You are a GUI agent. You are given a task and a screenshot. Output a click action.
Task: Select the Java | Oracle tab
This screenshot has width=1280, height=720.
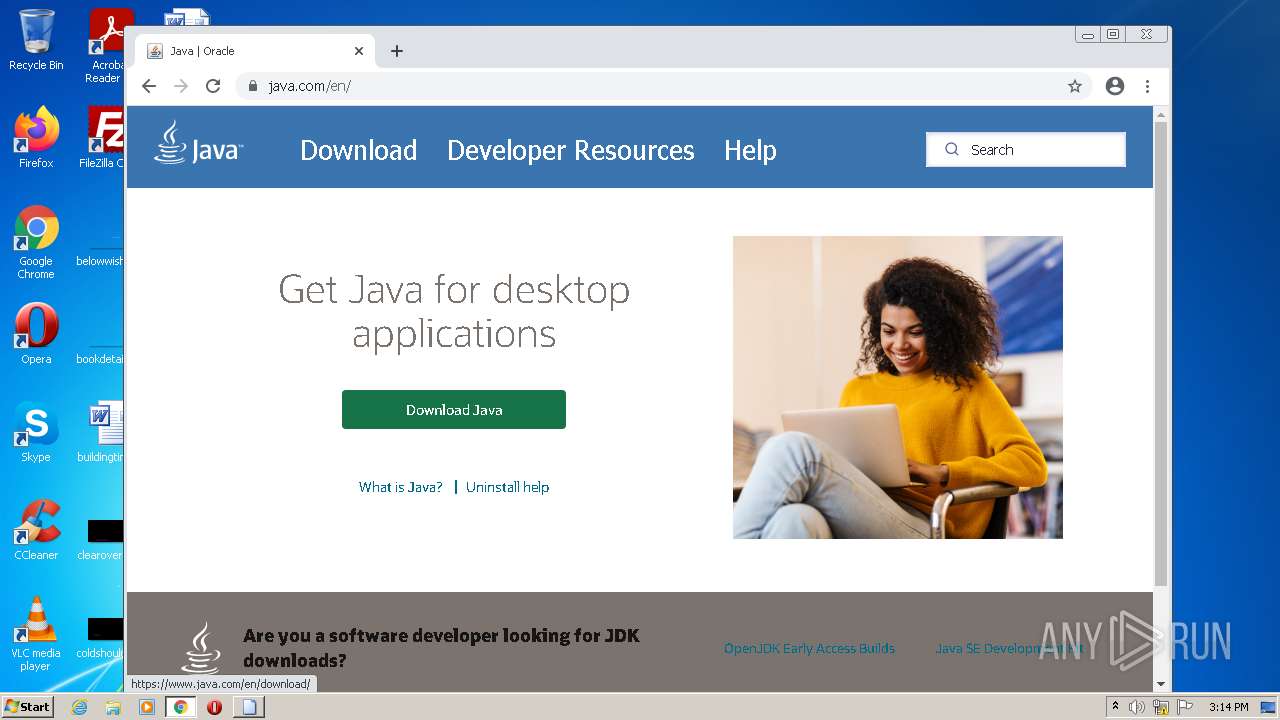coord(255,51)
